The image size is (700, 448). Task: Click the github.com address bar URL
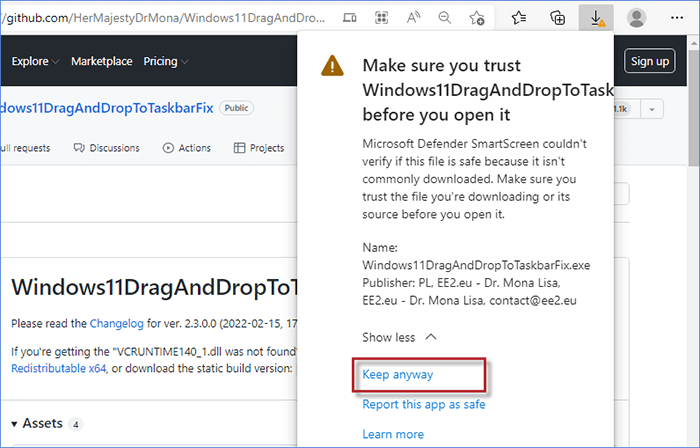[x=164, y=18]
